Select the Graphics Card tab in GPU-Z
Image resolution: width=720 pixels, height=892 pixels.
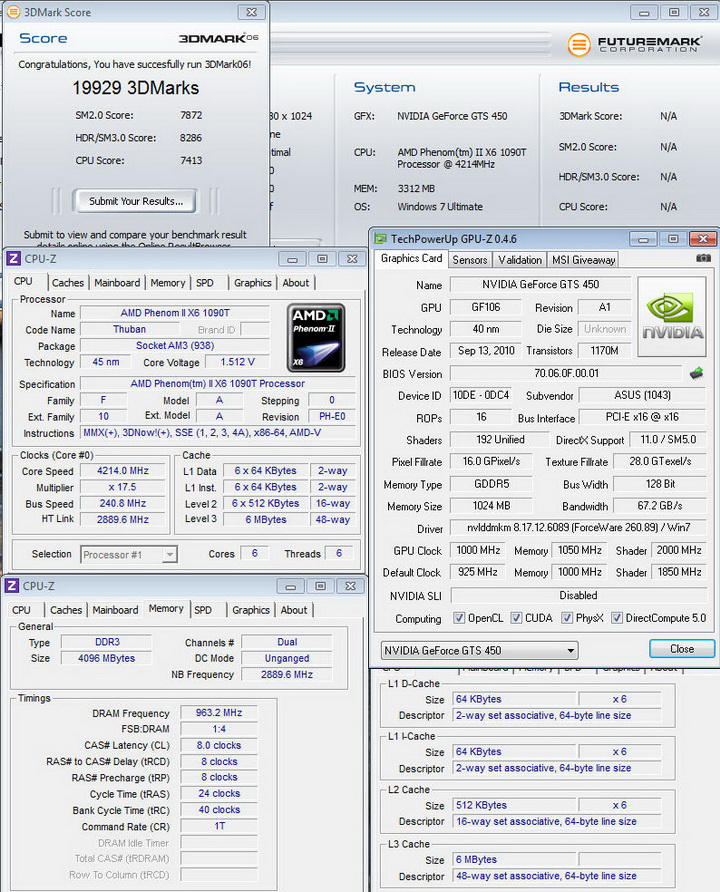pyautogui.click(x=411, y=258)
